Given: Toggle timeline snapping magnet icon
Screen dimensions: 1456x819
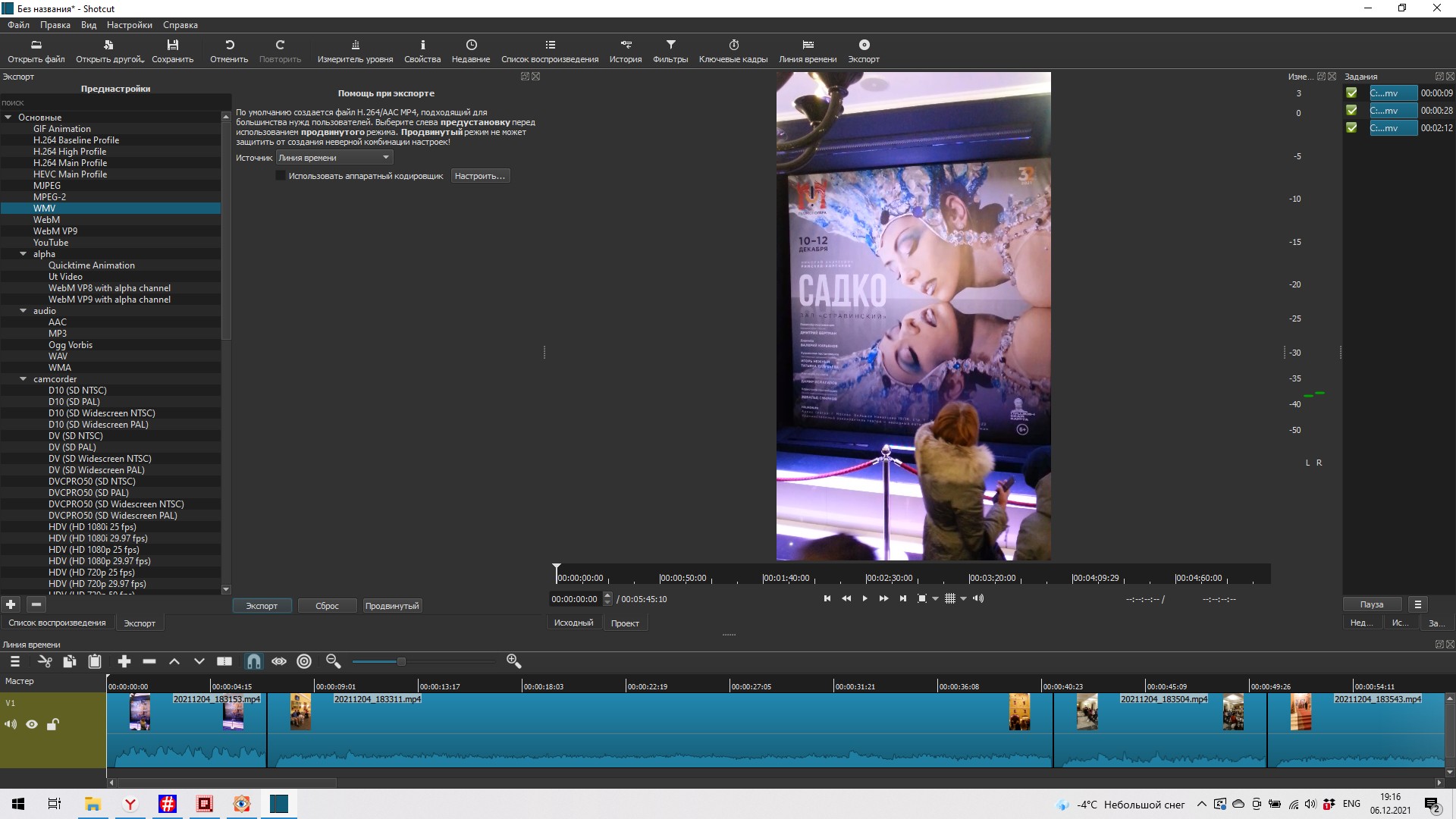Looking at the screenshot, I should 254,661.
